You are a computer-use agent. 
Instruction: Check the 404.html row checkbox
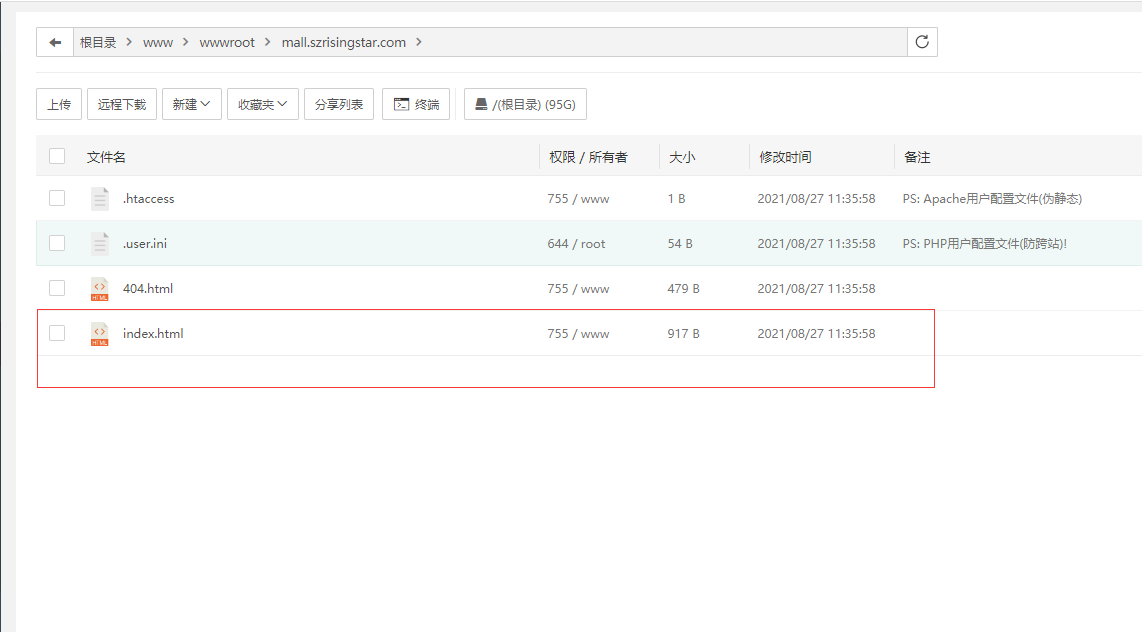[x=57, y=288]
